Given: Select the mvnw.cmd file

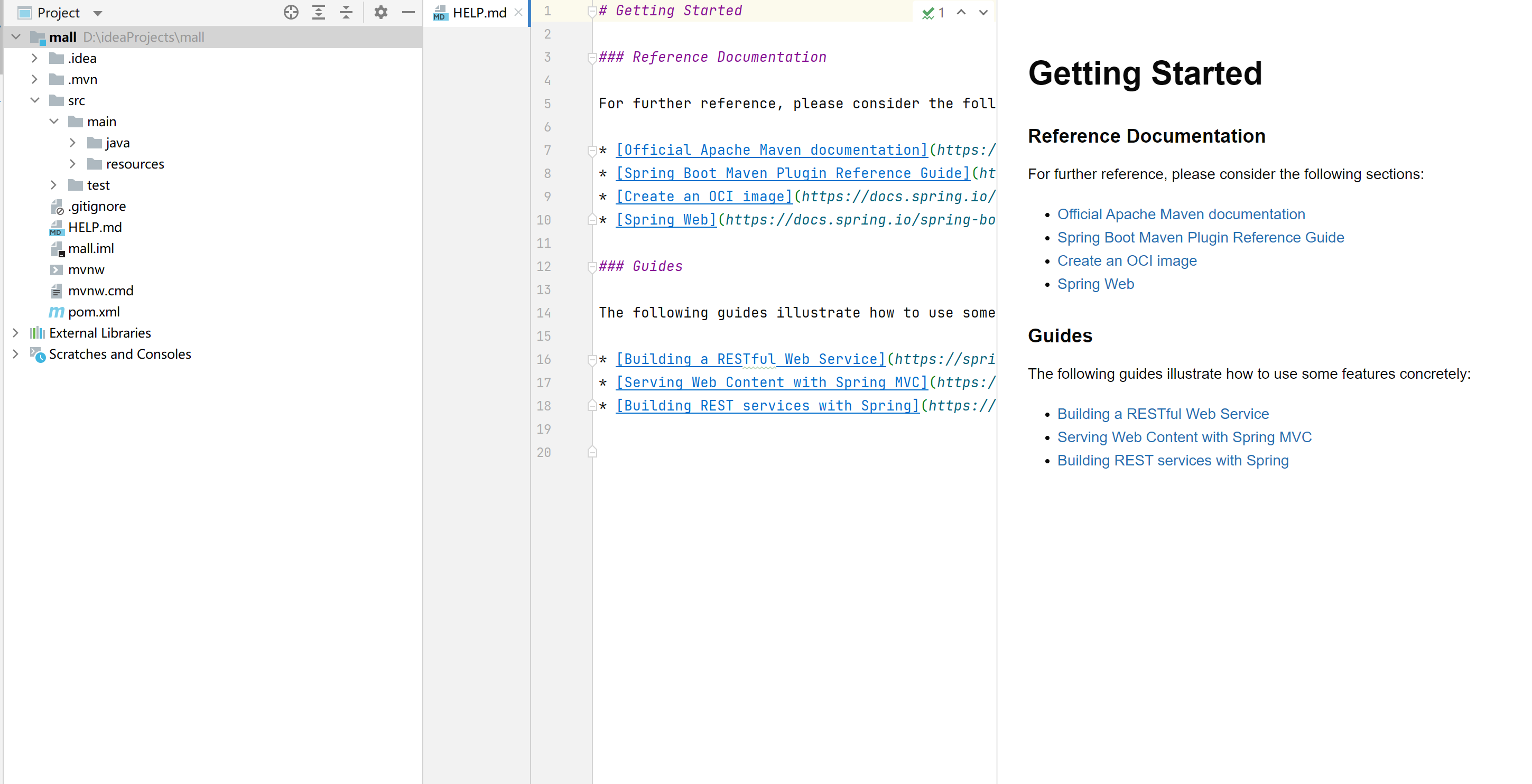Looking at the screenshot, I should click(x=100, y=291).
